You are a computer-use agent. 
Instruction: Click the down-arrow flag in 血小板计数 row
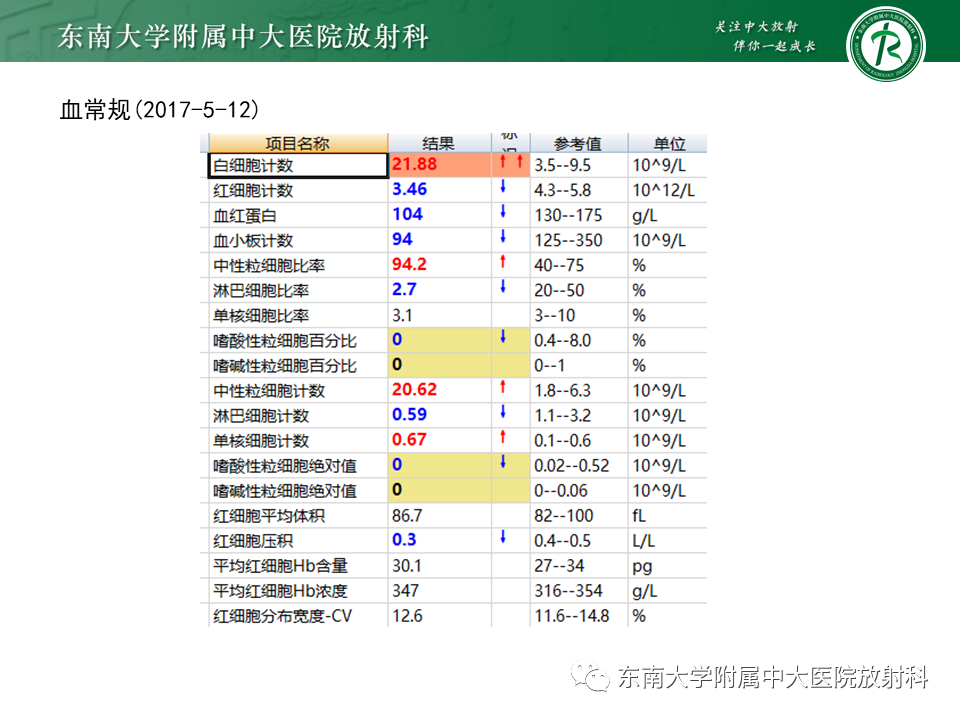coord(503,237)
